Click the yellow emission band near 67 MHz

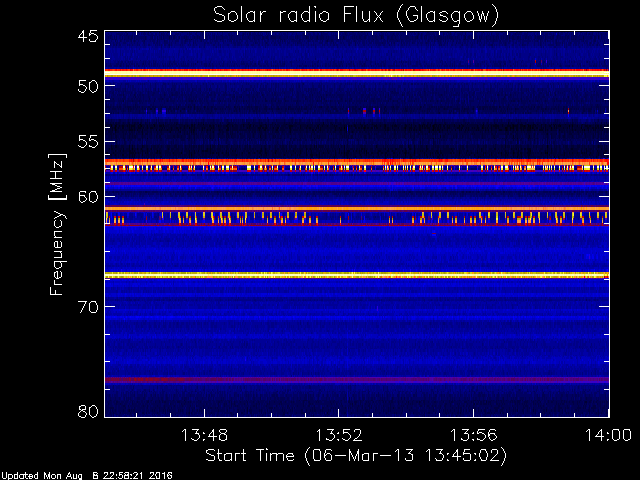pyautogui.click(x=357, y=275)
